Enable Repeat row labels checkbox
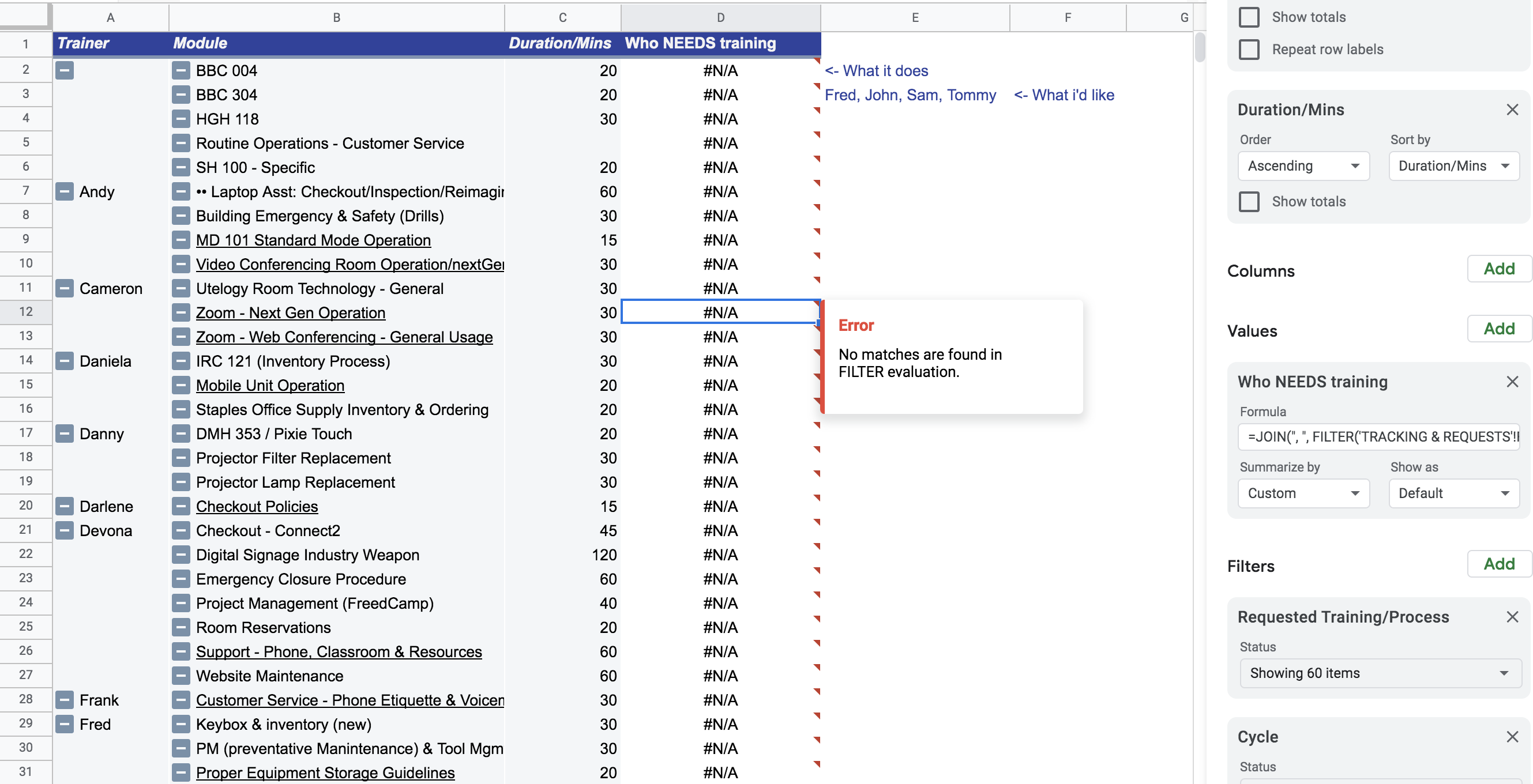Viewport: 1533px width, 784px height. coord(1249,50)
